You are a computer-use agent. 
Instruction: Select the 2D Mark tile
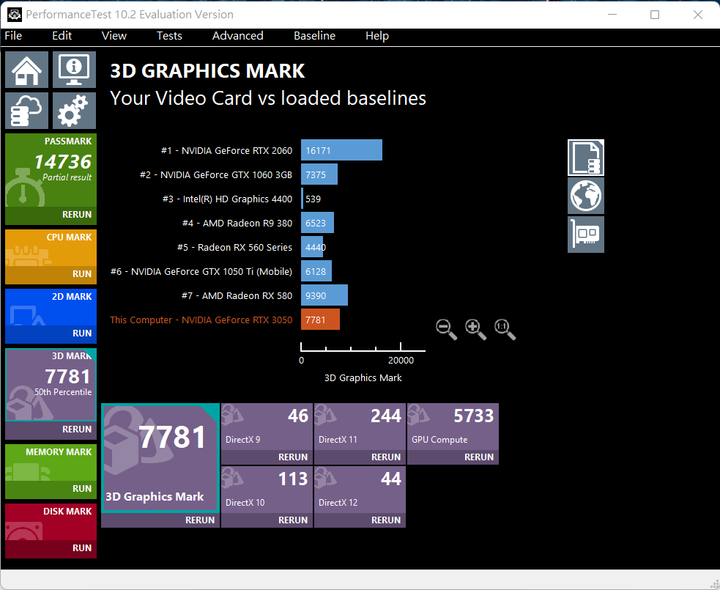[x=51, y=307]
